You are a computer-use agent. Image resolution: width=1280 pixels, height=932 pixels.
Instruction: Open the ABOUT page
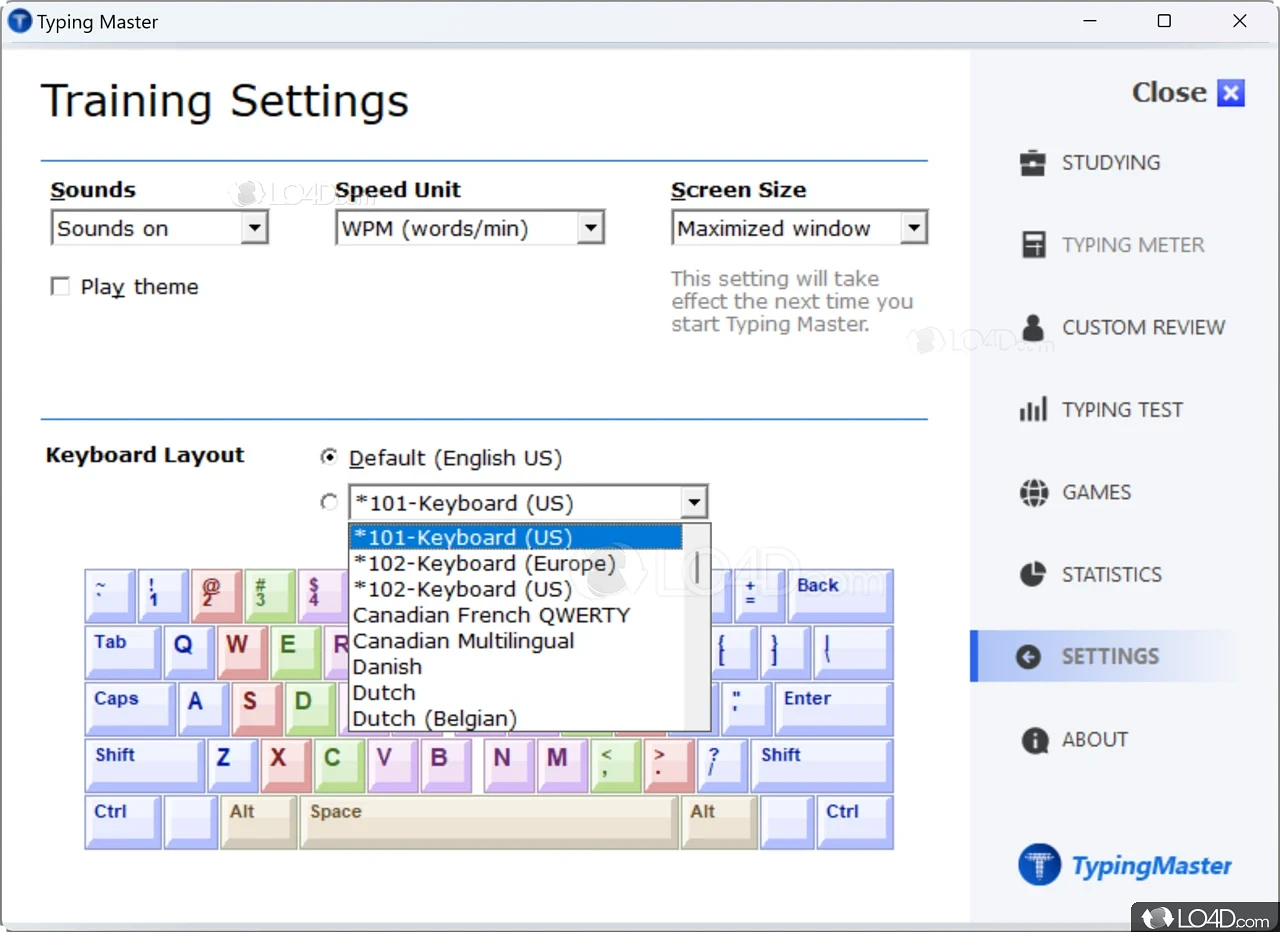click(1095, 739)
